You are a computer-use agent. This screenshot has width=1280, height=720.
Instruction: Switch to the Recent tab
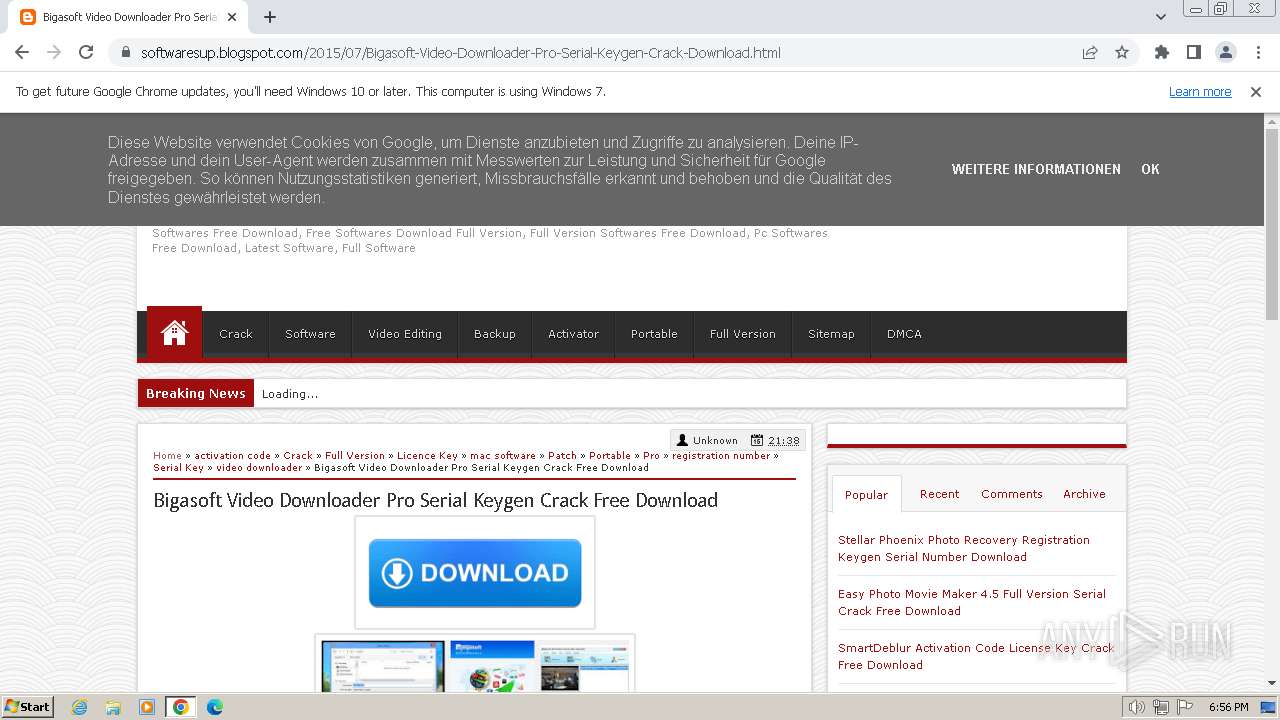tap(939, 494)
